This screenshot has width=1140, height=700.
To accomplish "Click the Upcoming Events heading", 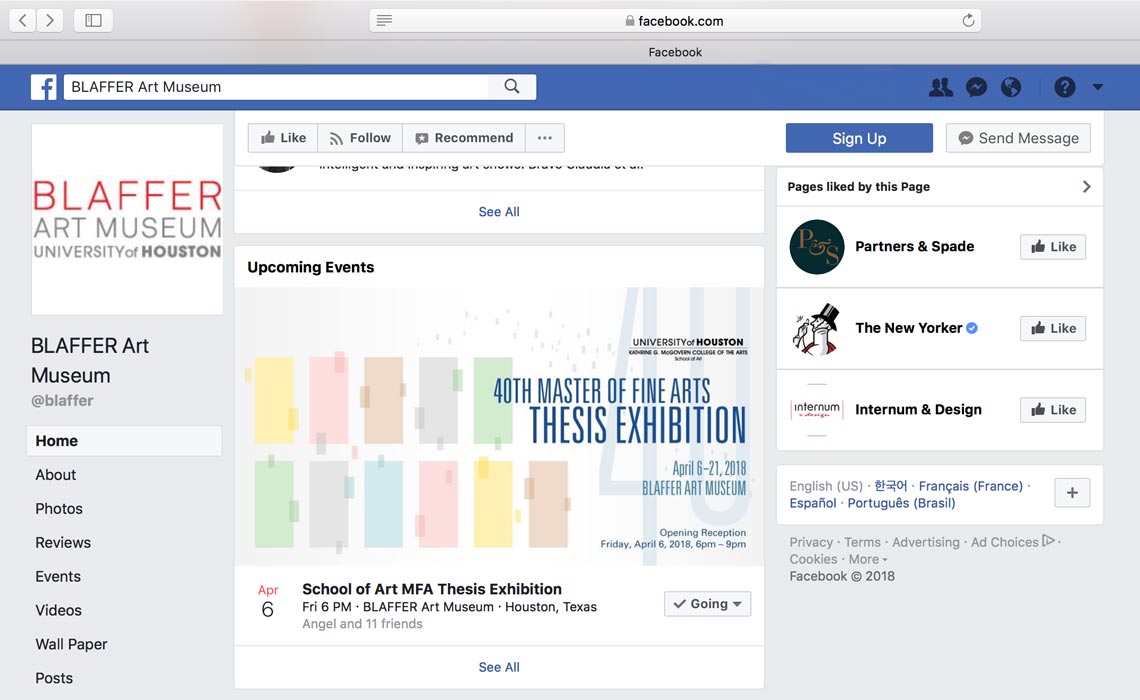I will click(x=310, y=267).
